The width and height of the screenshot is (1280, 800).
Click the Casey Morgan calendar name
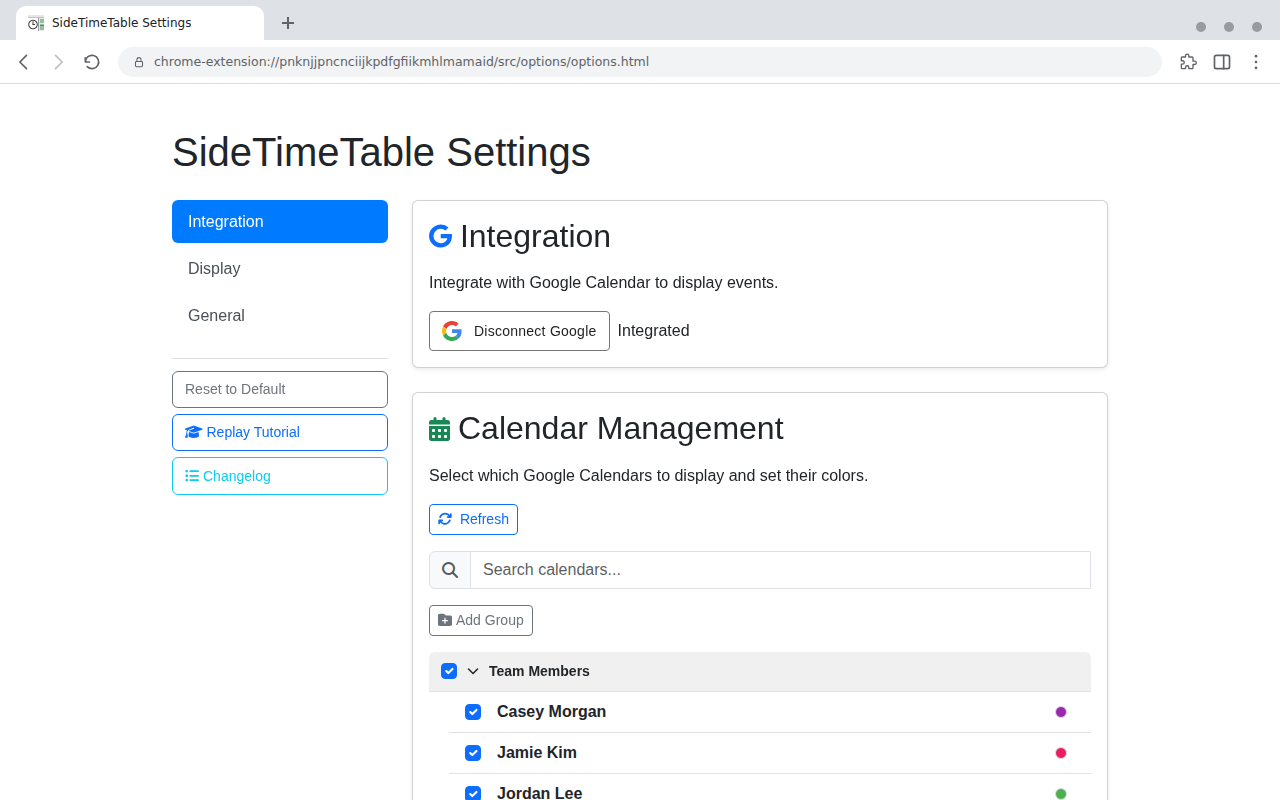pyautogui.click(x=551, y=712)
